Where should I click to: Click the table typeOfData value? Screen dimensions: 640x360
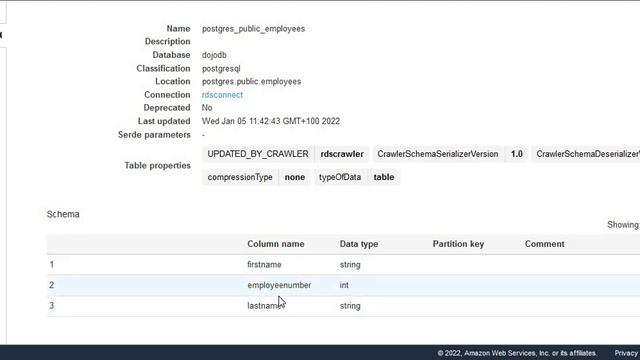(384, 177)
